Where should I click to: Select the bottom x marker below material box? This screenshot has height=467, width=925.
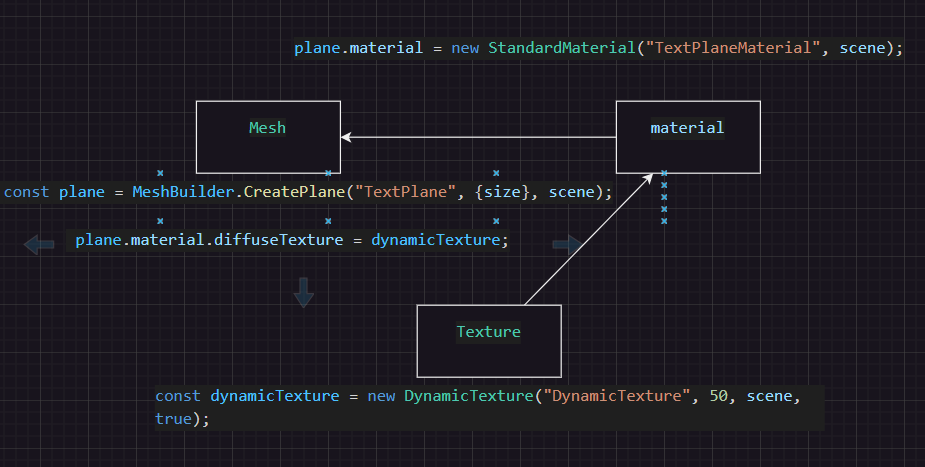[664, 221]
